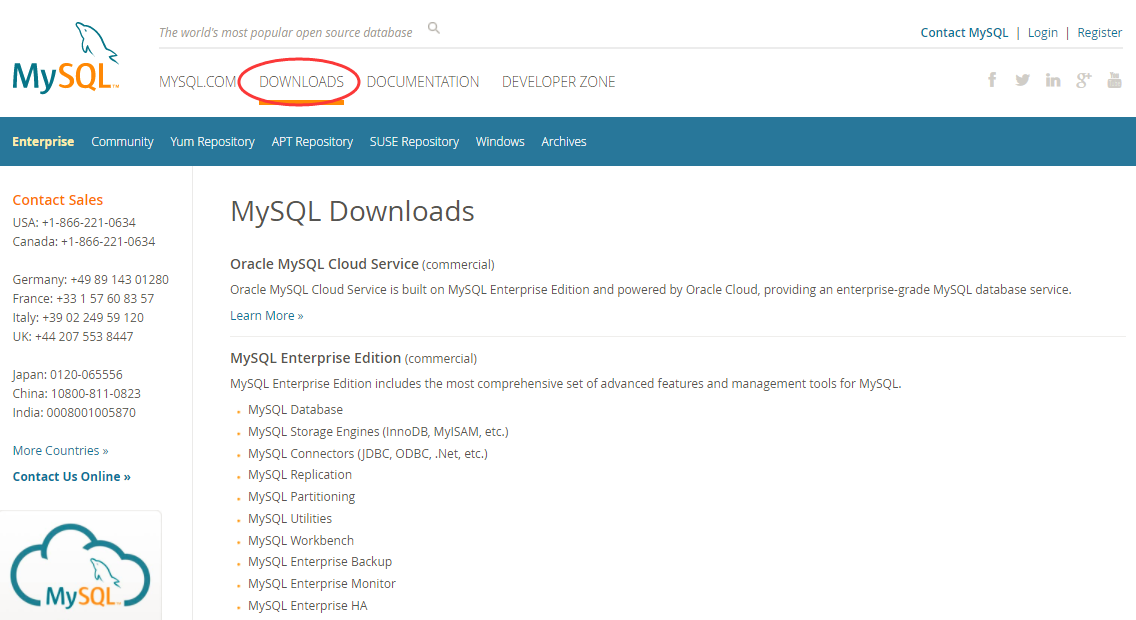Click the Japan phone number
This screenshot has height=620, width=1136.
click(86, 374)
